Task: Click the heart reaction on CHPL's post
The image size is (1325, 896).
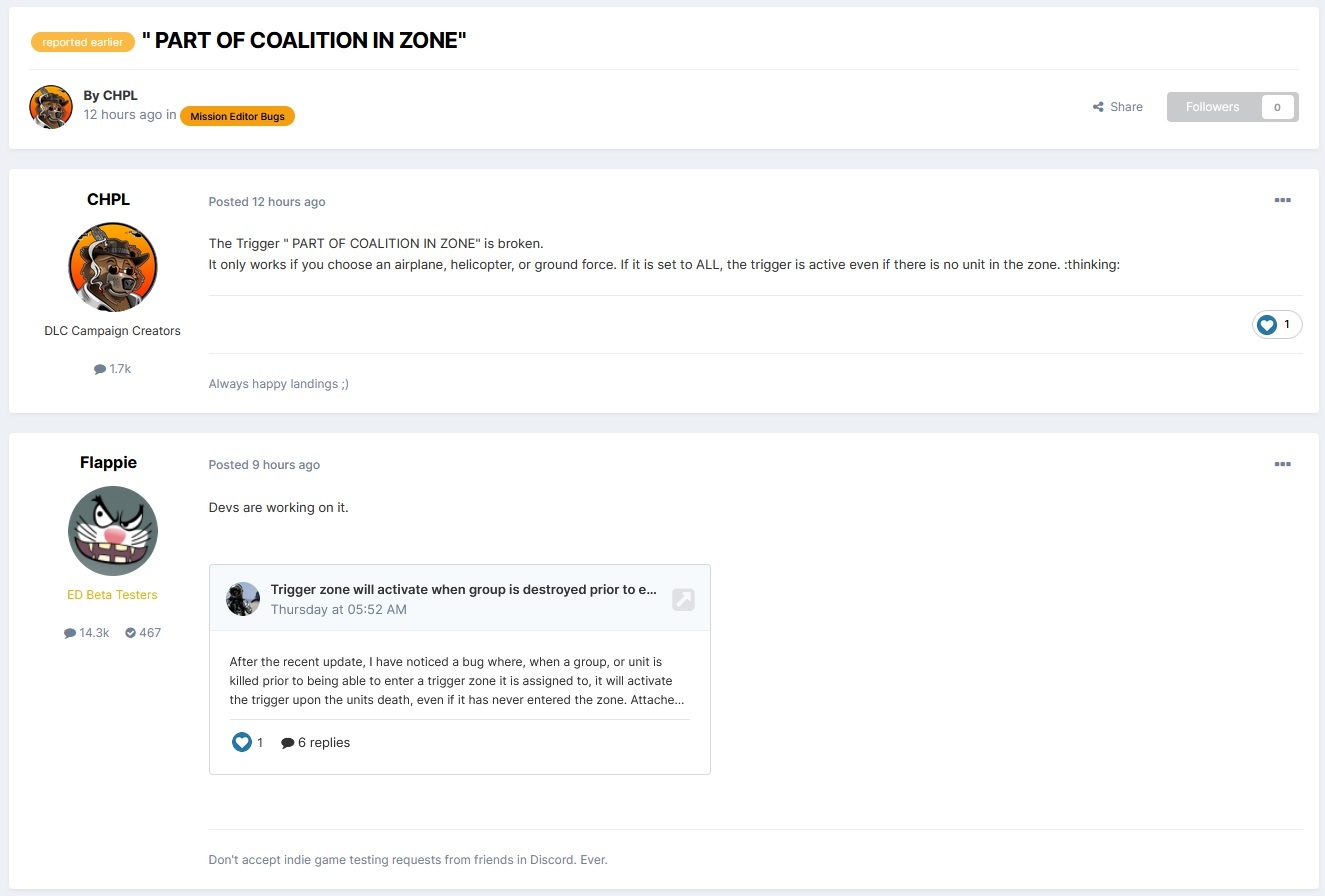Action: [x=1267, y=325]
